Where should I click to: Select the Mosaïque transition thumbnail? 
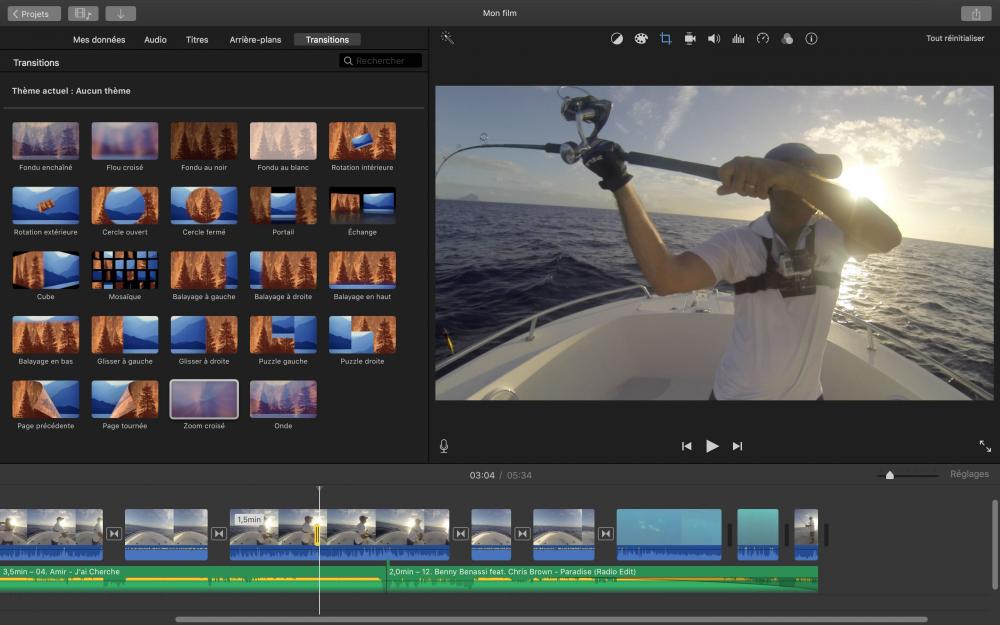click(x=125, y=270)
